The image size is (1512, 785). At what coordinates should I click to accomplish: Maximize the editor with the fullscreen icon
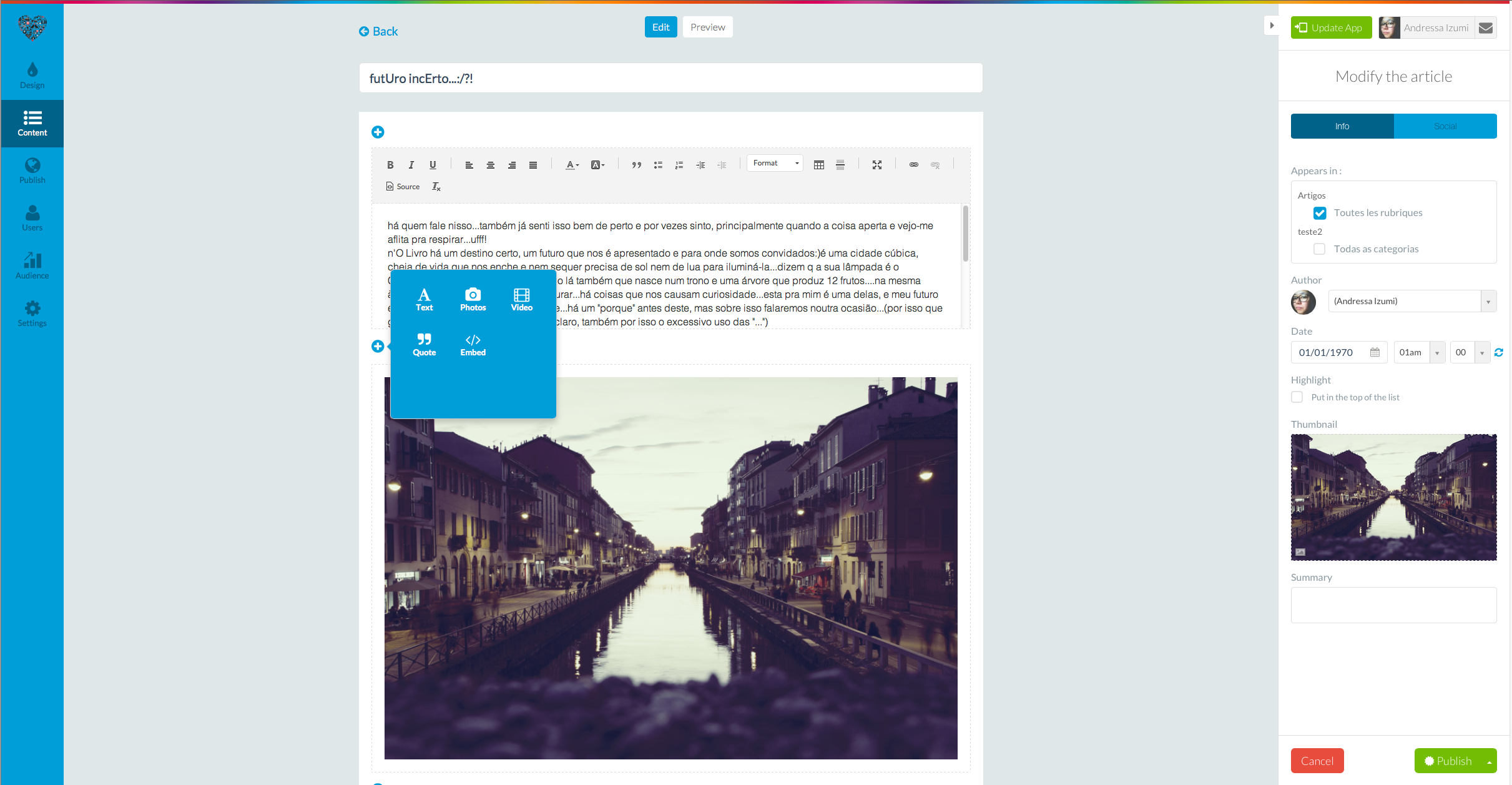point(876,165)
